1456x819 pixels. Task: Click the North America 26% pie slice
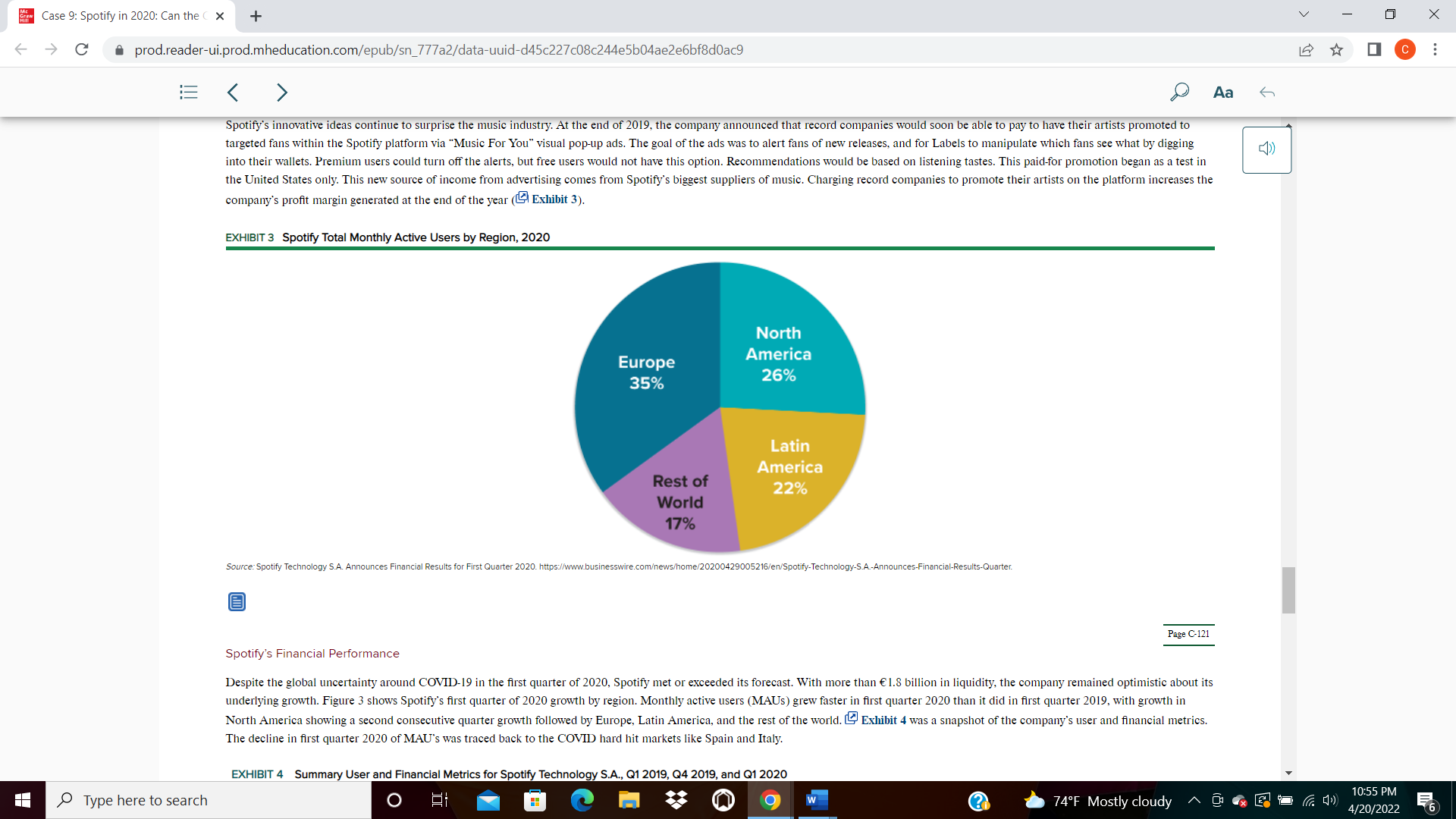point(778,353)
